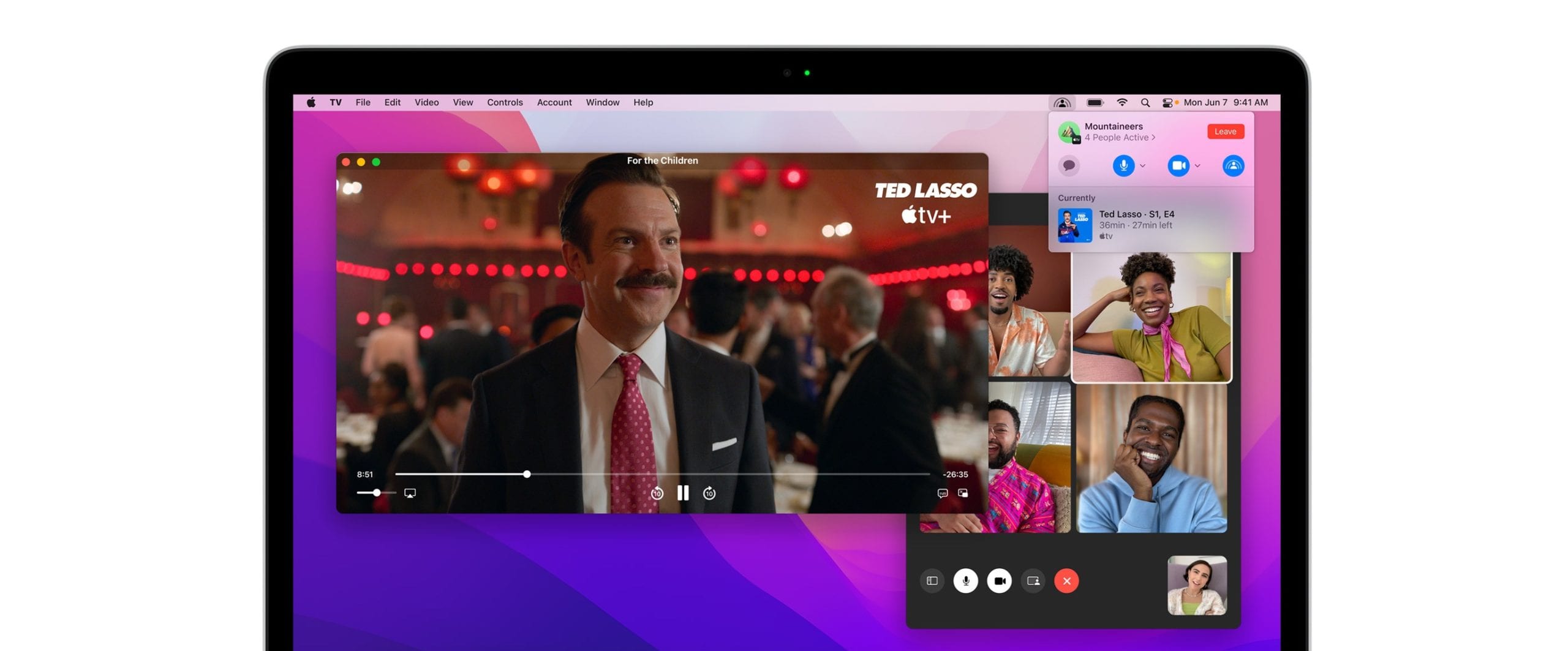Open the Account menu
Image resolution: width=1568 pixels, height=651 pixels.
tap(554, 102)
